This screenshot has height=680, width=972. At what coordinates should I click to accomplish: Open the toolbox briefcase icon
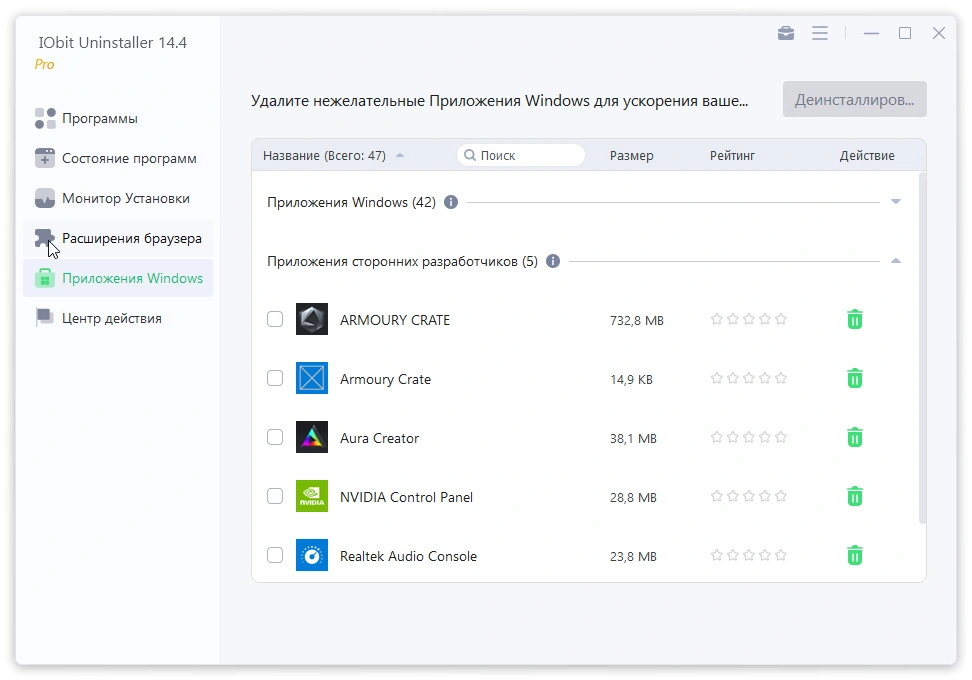coord(785,33)
